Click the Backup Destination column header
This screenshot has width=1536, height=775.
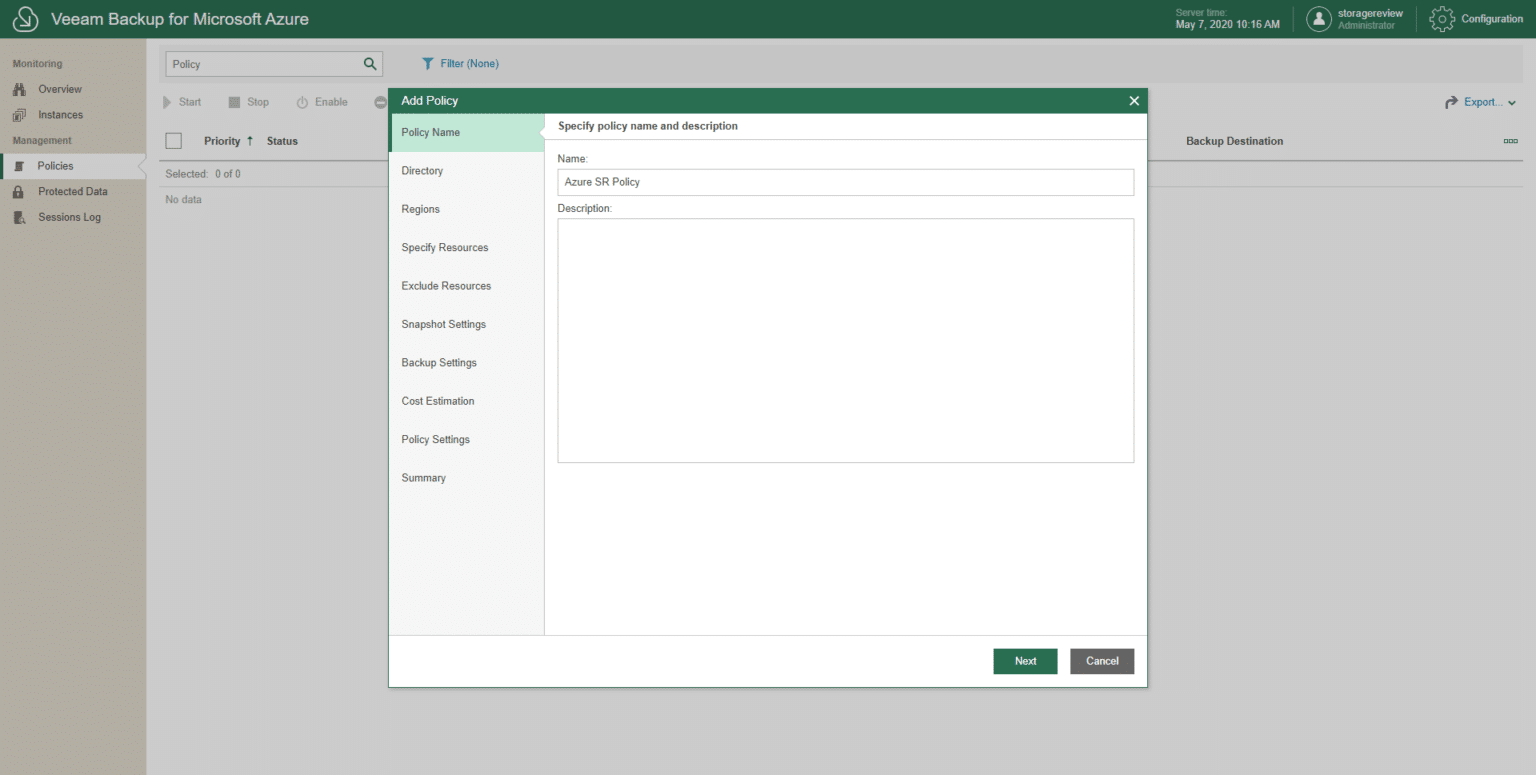pos(1234,141)
